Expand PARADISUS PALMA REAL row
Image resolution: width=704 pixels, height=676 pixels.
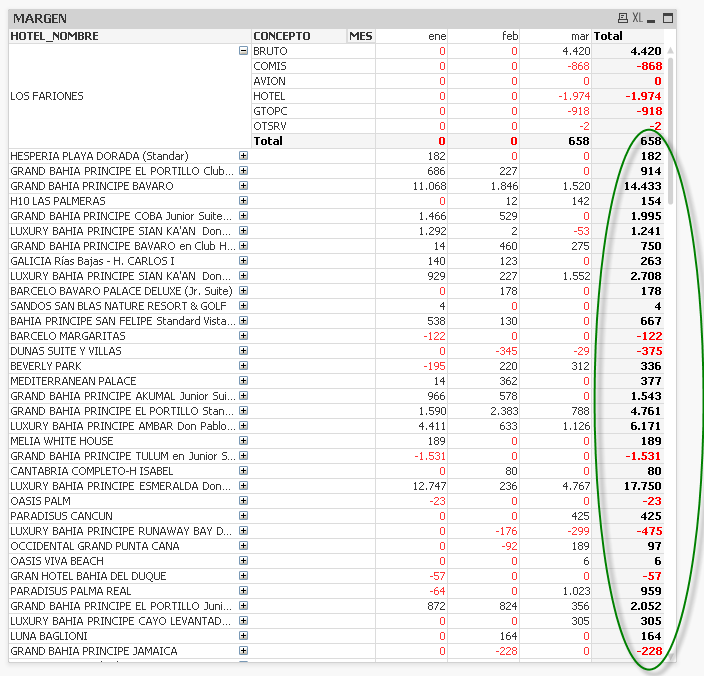click(x=243, y=591)
